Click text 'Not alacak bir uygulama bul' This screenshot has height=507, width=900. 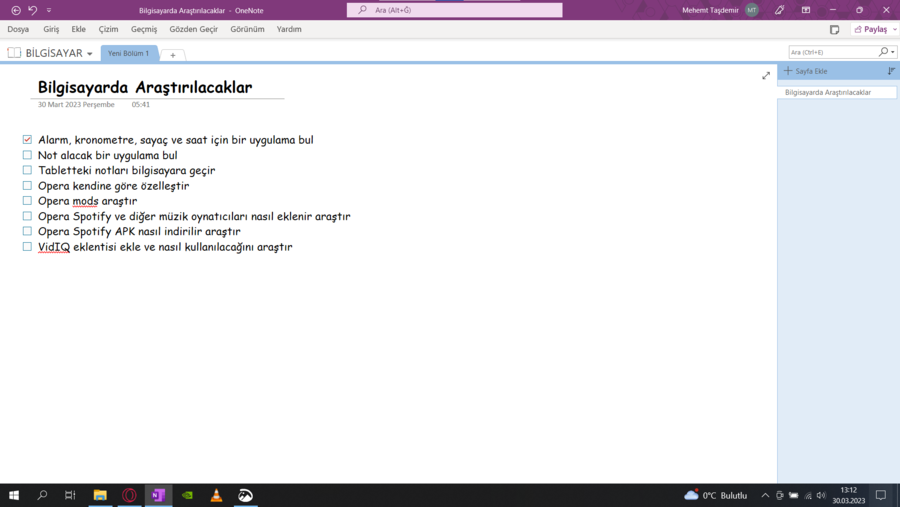pos(107,155)
